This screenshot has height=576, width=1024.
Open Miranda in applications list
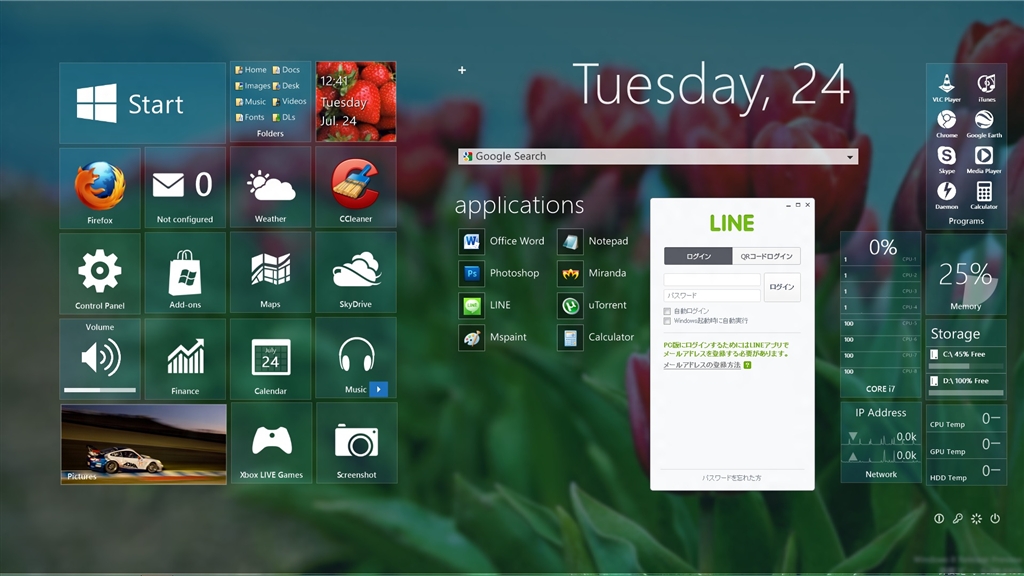[592, 273]
